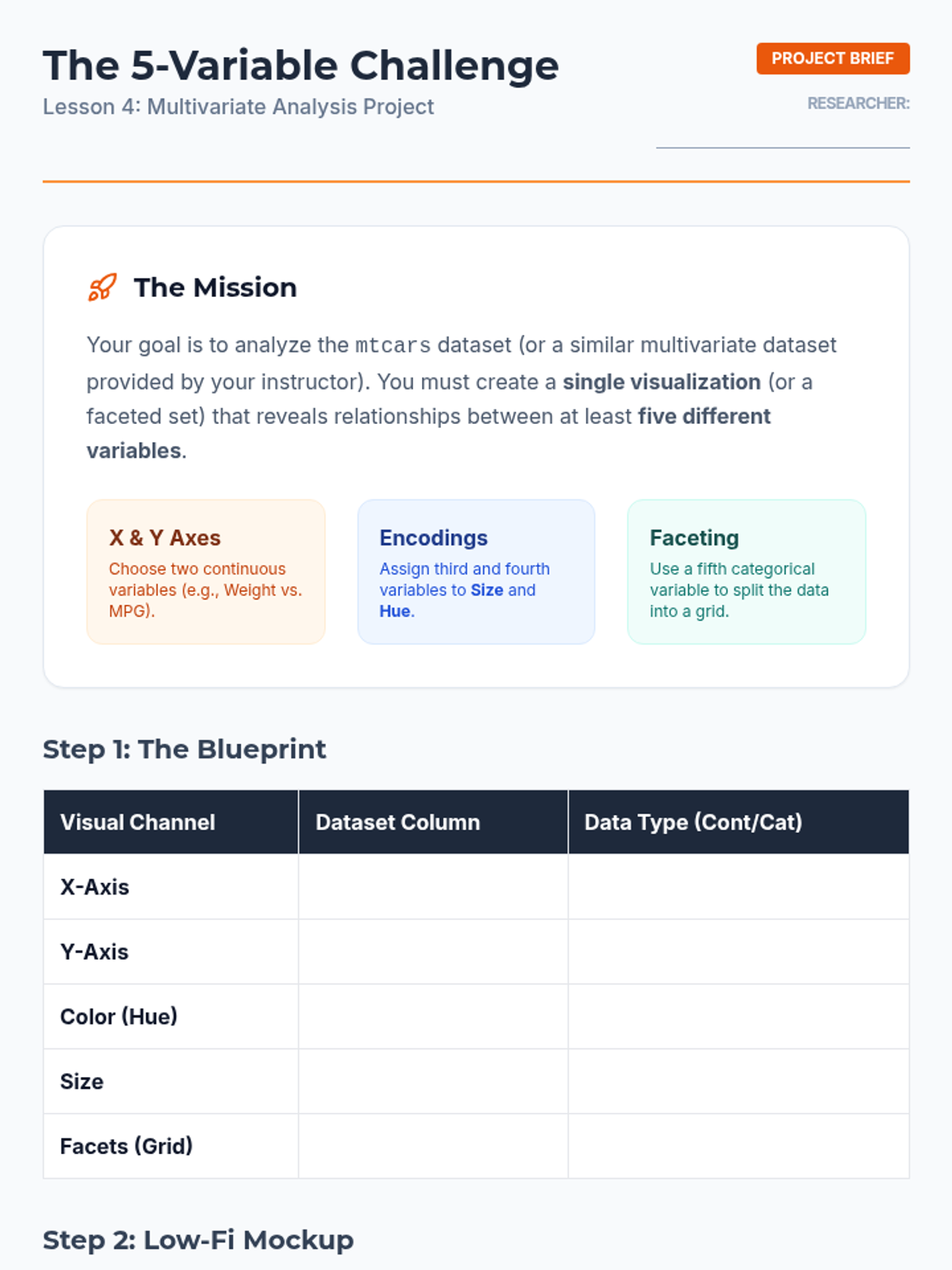Click the Facets (Grid) Data Type cell
The width and height of the screenshot is (952, 1270).
[739, 1146]
